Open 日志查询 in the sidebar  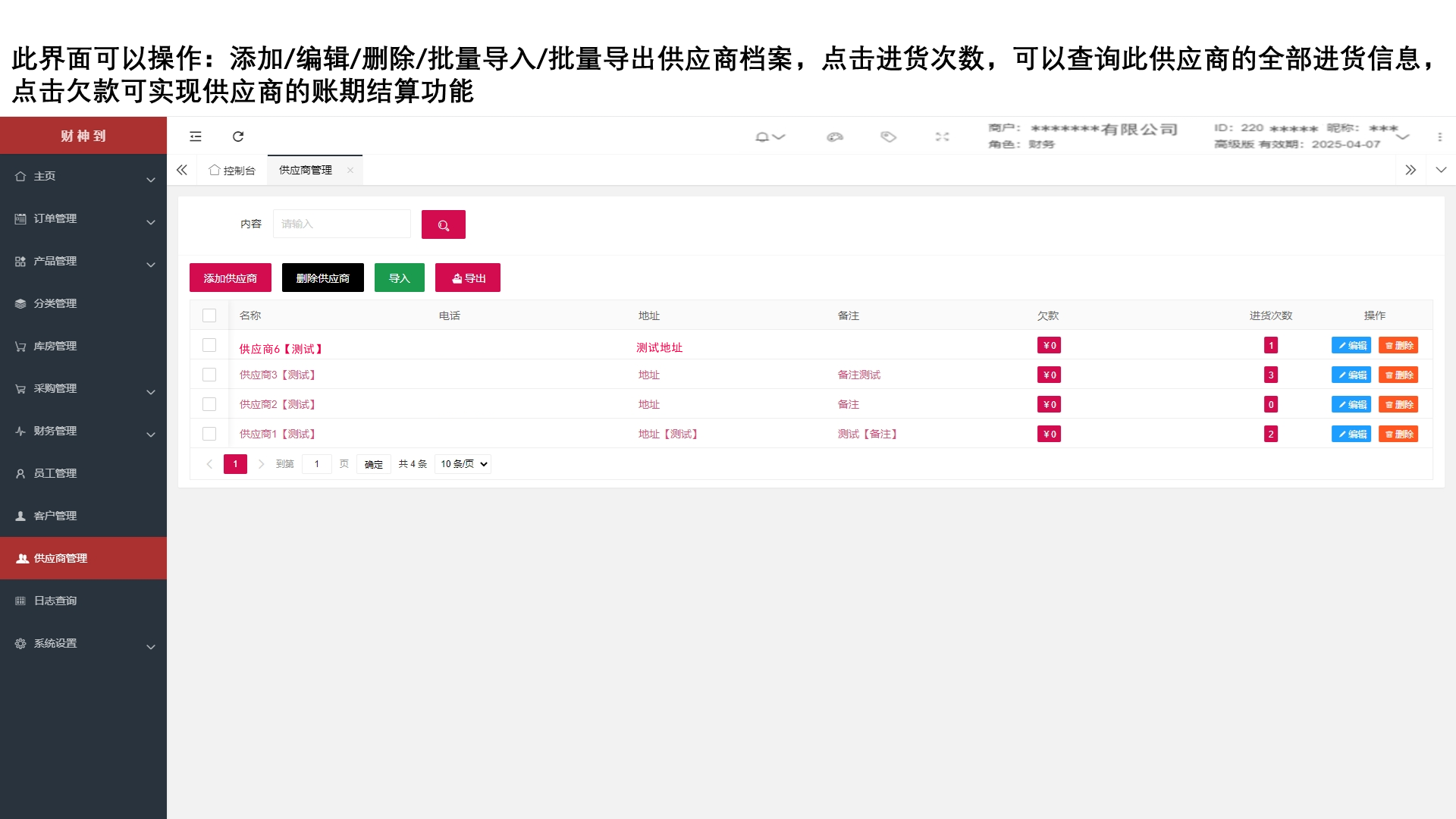tap(55, 601)
